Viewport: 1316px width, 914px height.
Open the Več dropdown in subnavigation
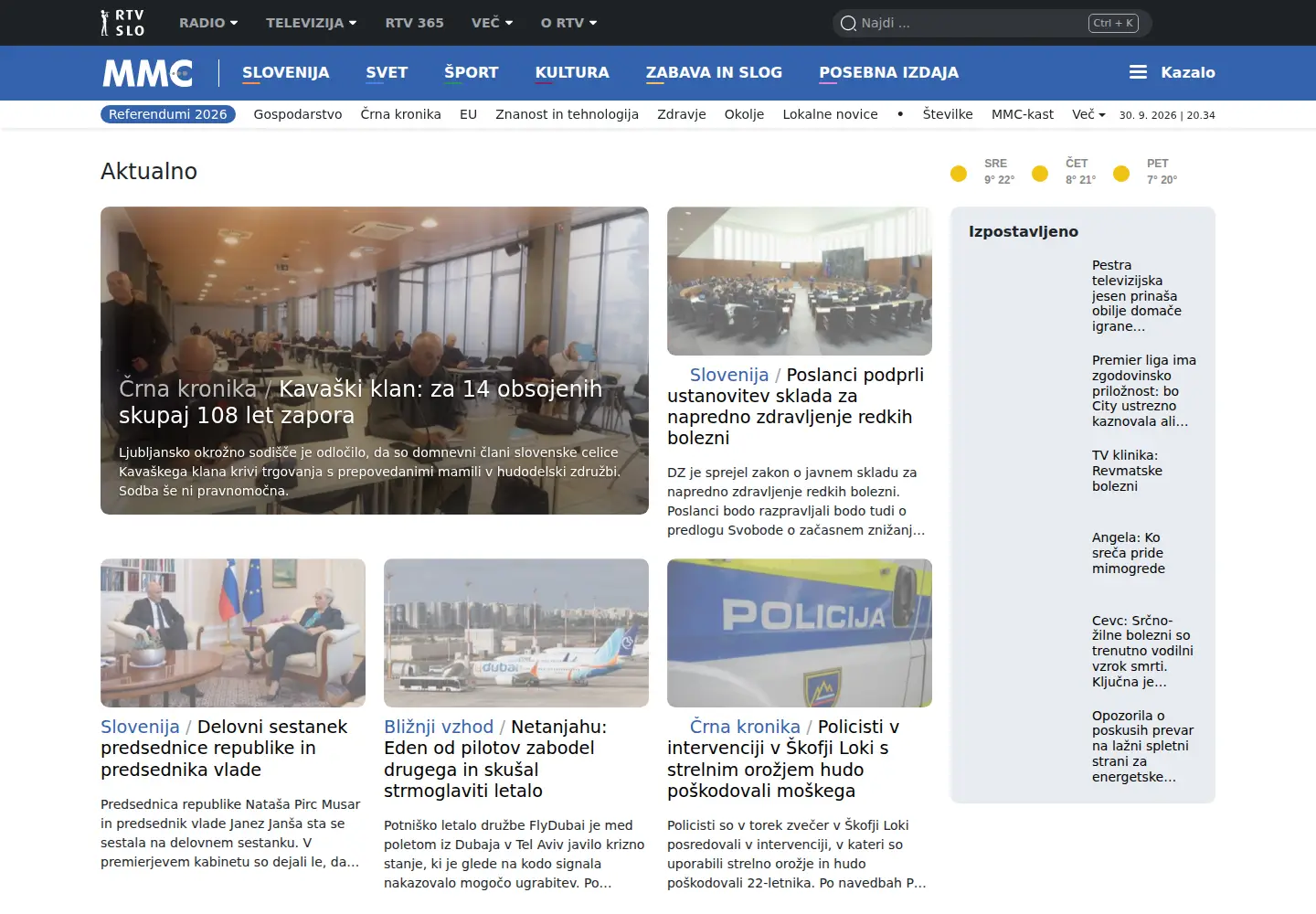point(1088,114)
